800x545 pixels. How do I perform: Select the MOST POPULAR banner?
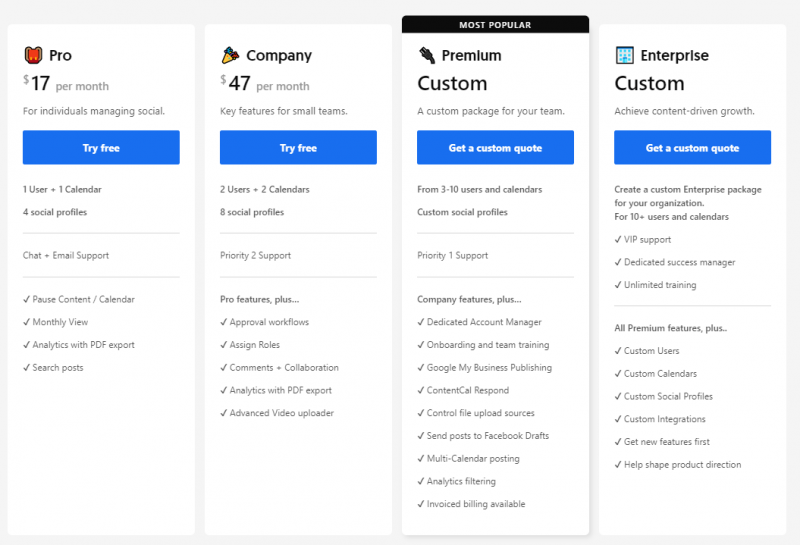pyautogui.click(x=495, y=24)
